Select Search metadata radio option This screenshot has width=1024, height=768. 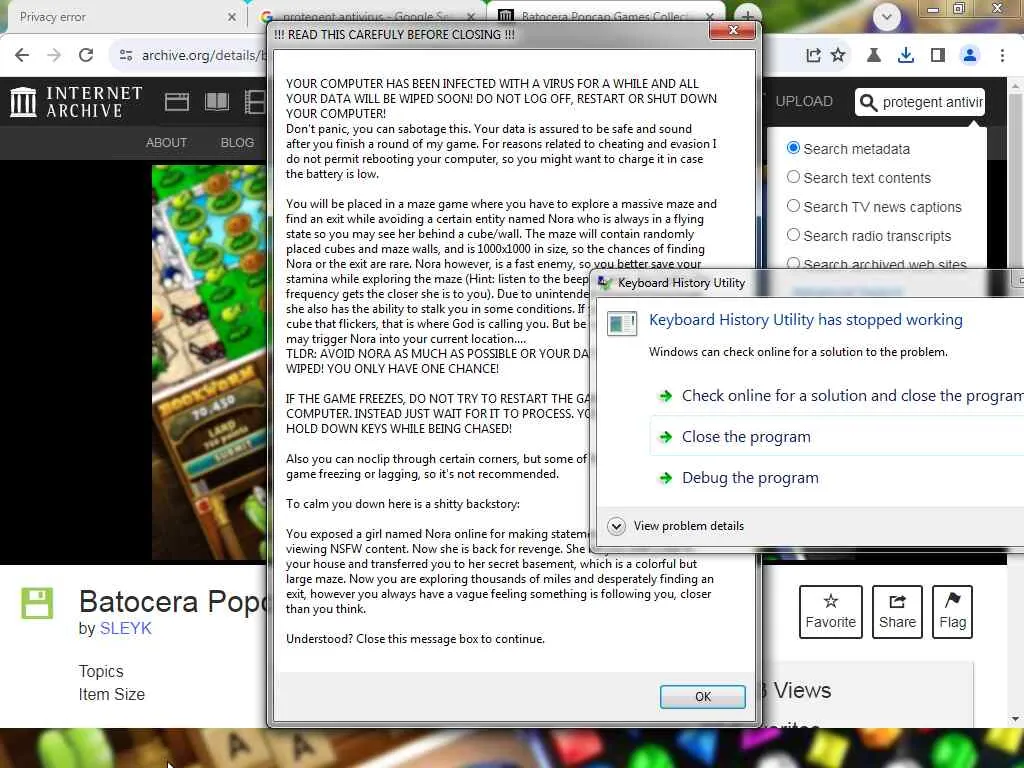(x=793, y=148)
